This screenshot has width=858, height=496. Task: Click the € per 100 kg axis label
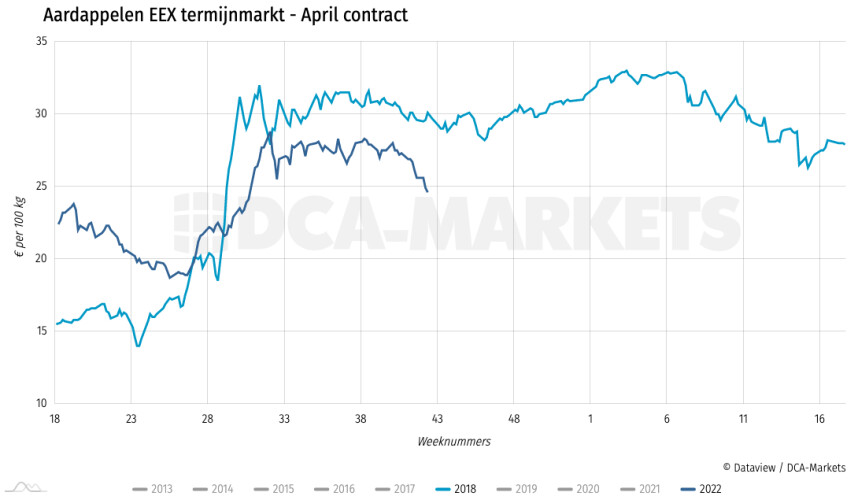point(20,224)
